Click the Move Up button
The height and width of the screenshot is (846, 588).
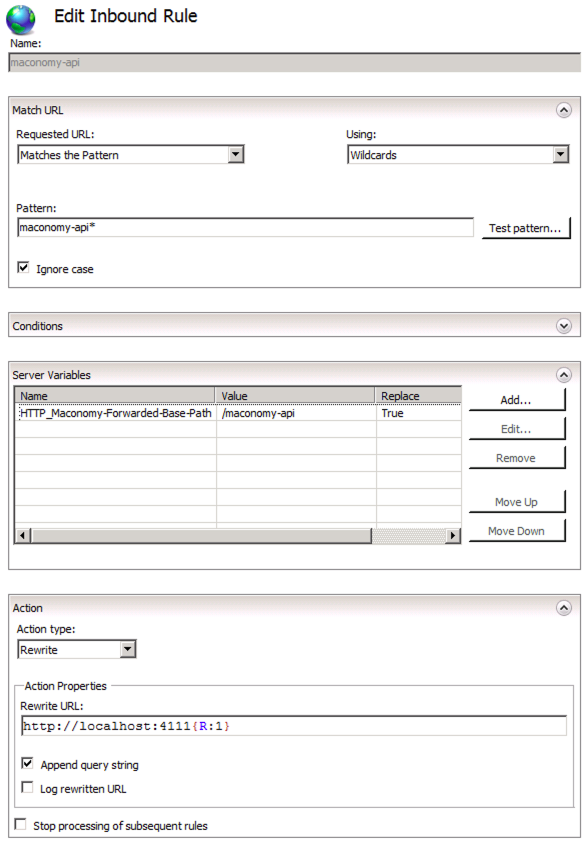tap(517, 502)
